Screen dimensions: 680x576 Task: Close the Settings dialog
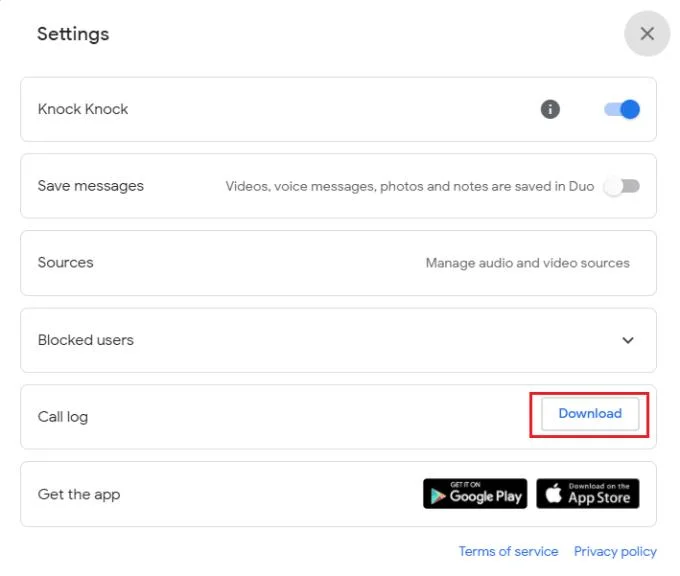pos(647,33)
